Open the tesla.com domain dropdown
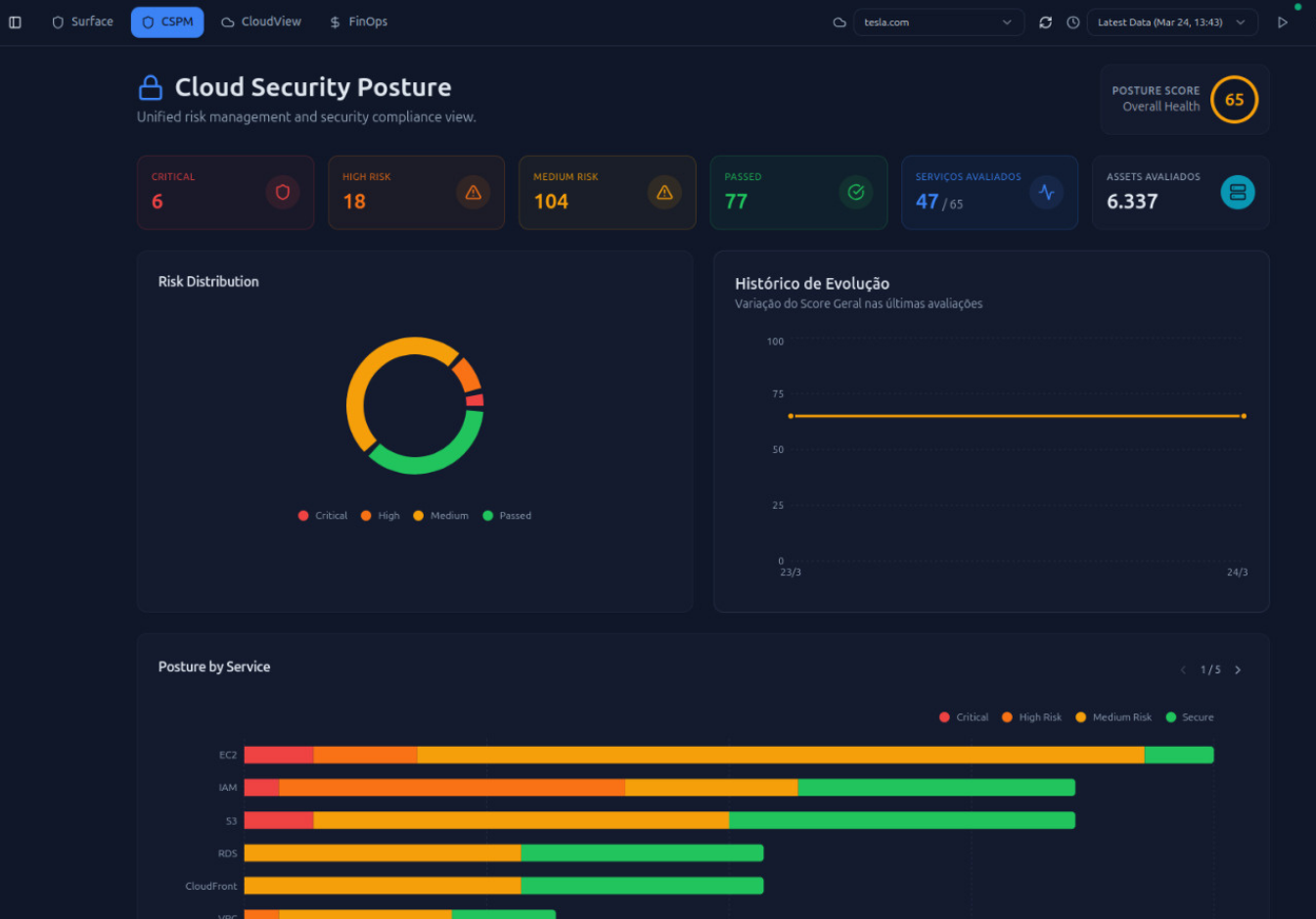The image size is (1316, 919). 937,22
